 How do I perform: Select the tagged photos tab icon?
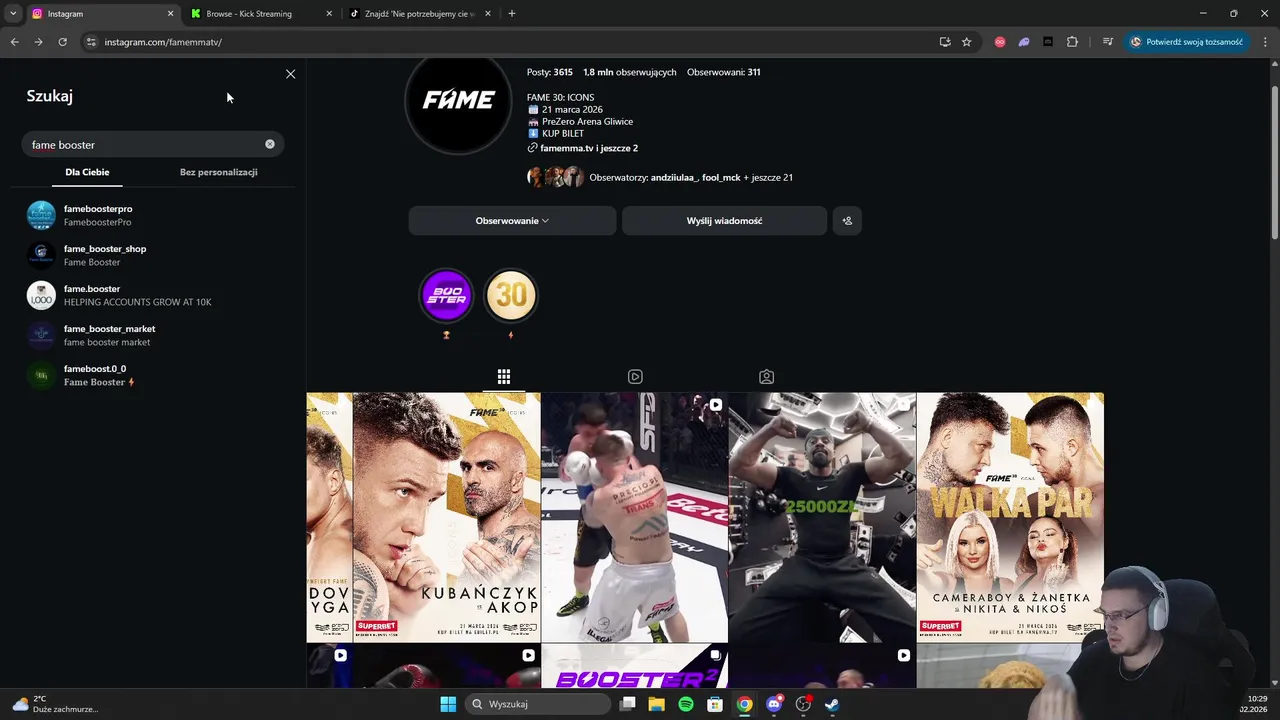pyautogui.click(x=766, y=377)
